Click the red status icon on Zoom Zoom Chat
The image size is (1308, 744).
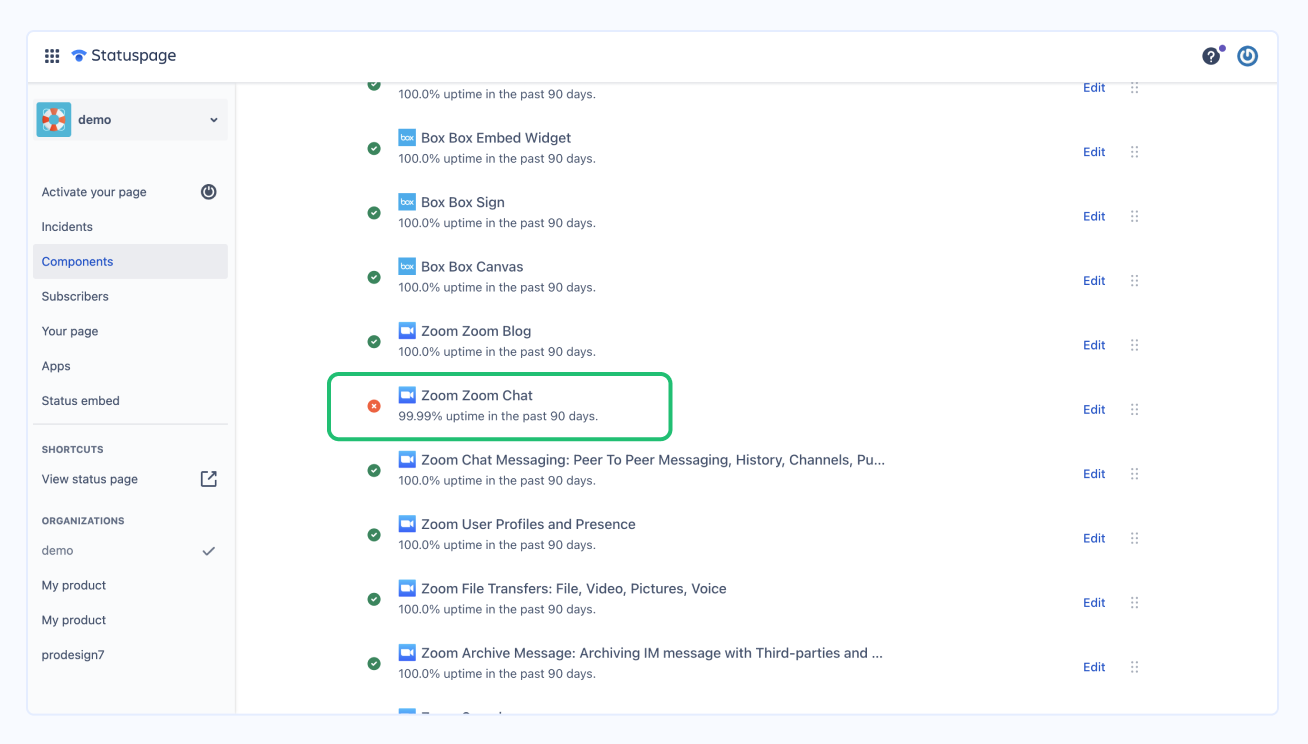coord(374,405)
